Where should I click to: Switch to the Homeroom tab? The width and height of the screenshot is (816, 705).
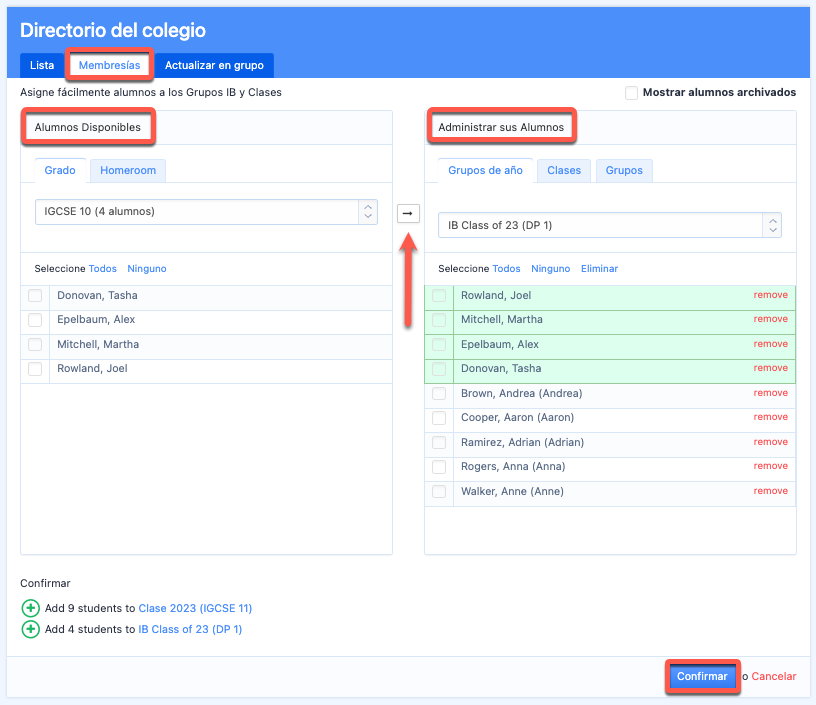pyautogui.click(x=128, y=171)
